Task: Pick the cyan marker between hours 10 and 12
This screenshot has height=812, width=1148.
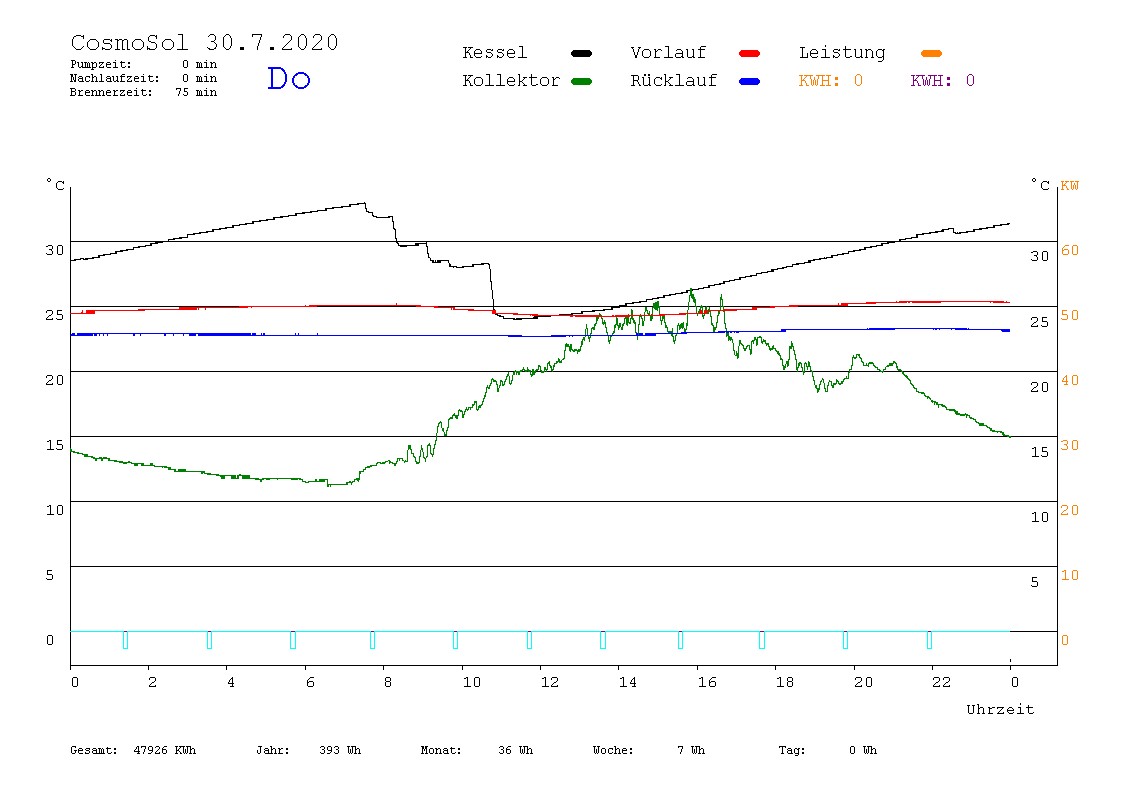Action: [x=529, y=640]
